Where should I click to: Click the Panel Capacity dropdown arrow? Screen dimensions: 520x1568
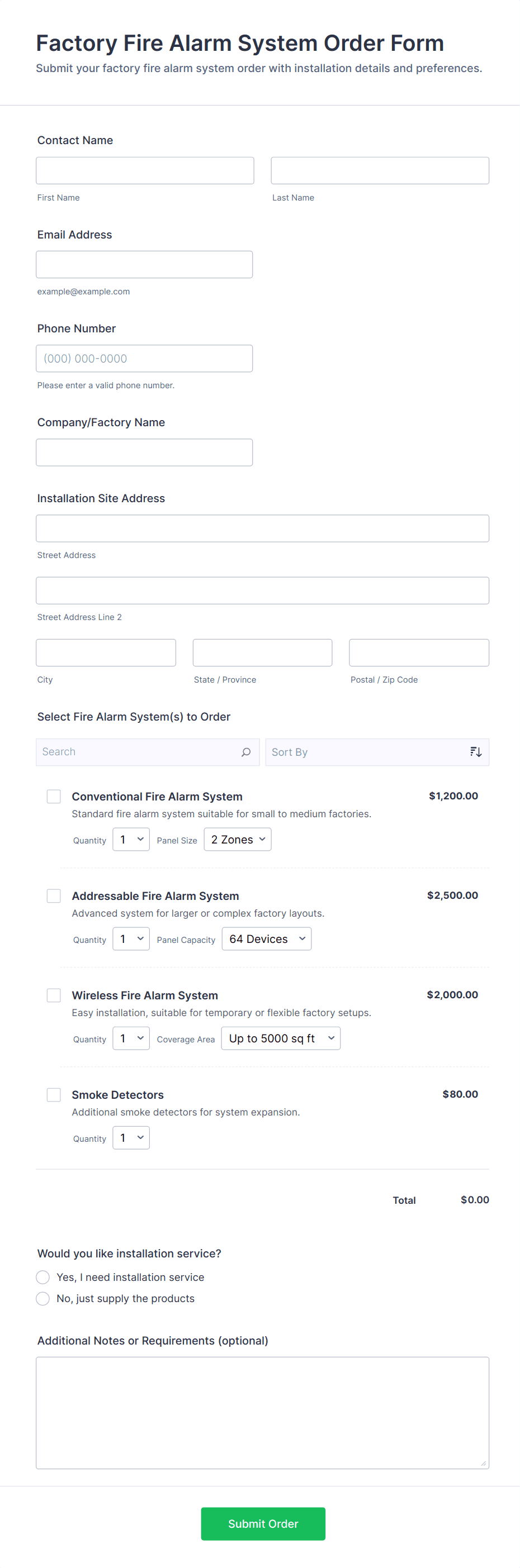(x=302, y=938)
